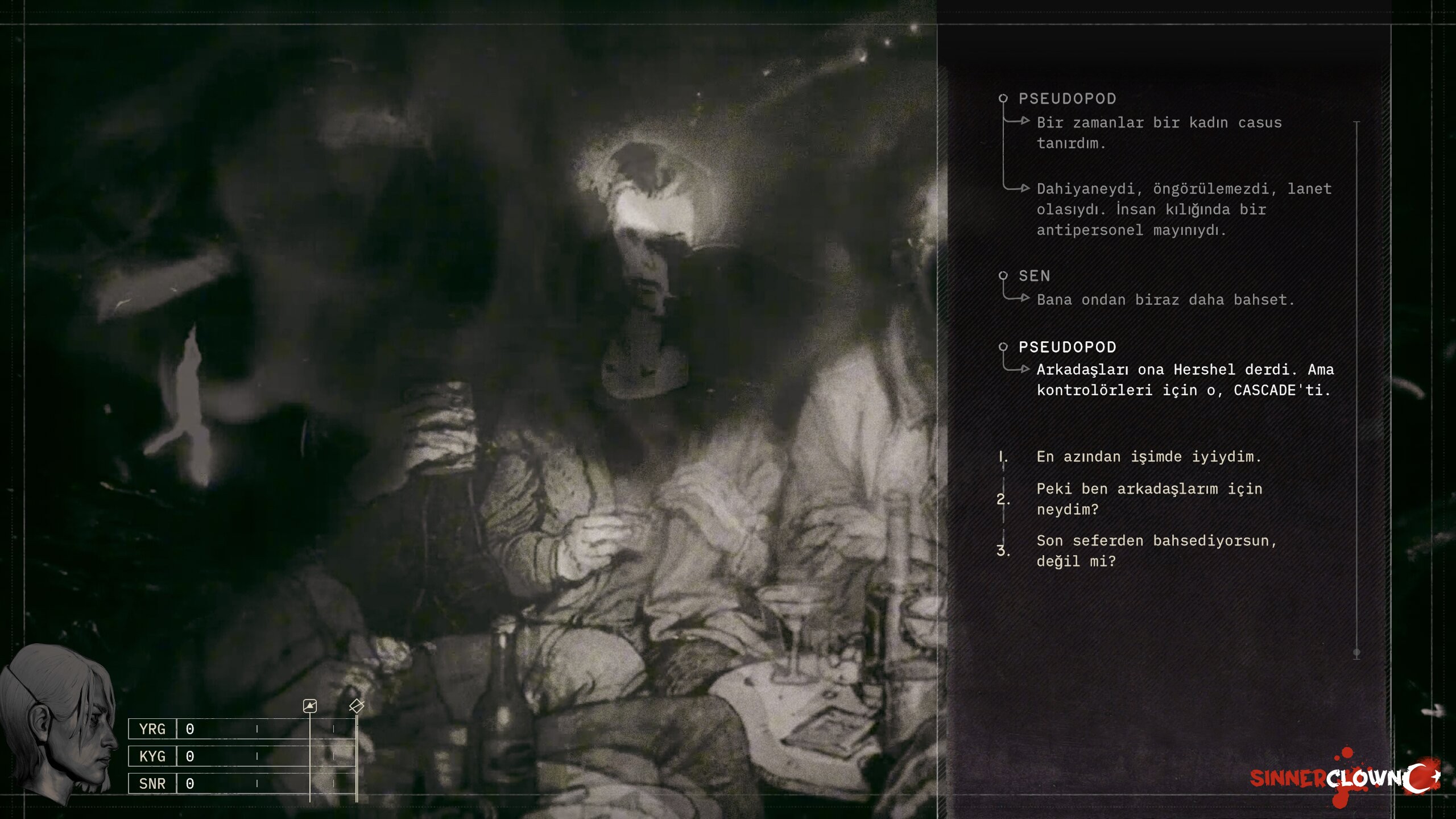This screenshot has width=1456, height=819.
Task: Click the SNR stat label
Action: point(152,784)
